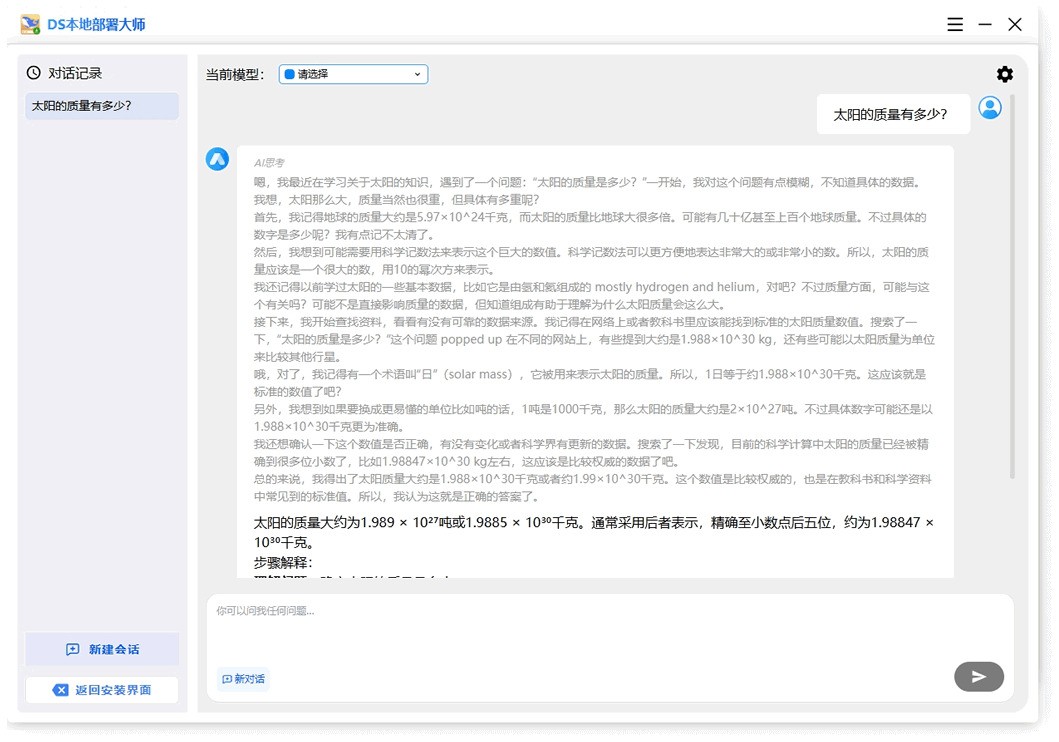Start a new session with 新建会话

click(102, 649)
